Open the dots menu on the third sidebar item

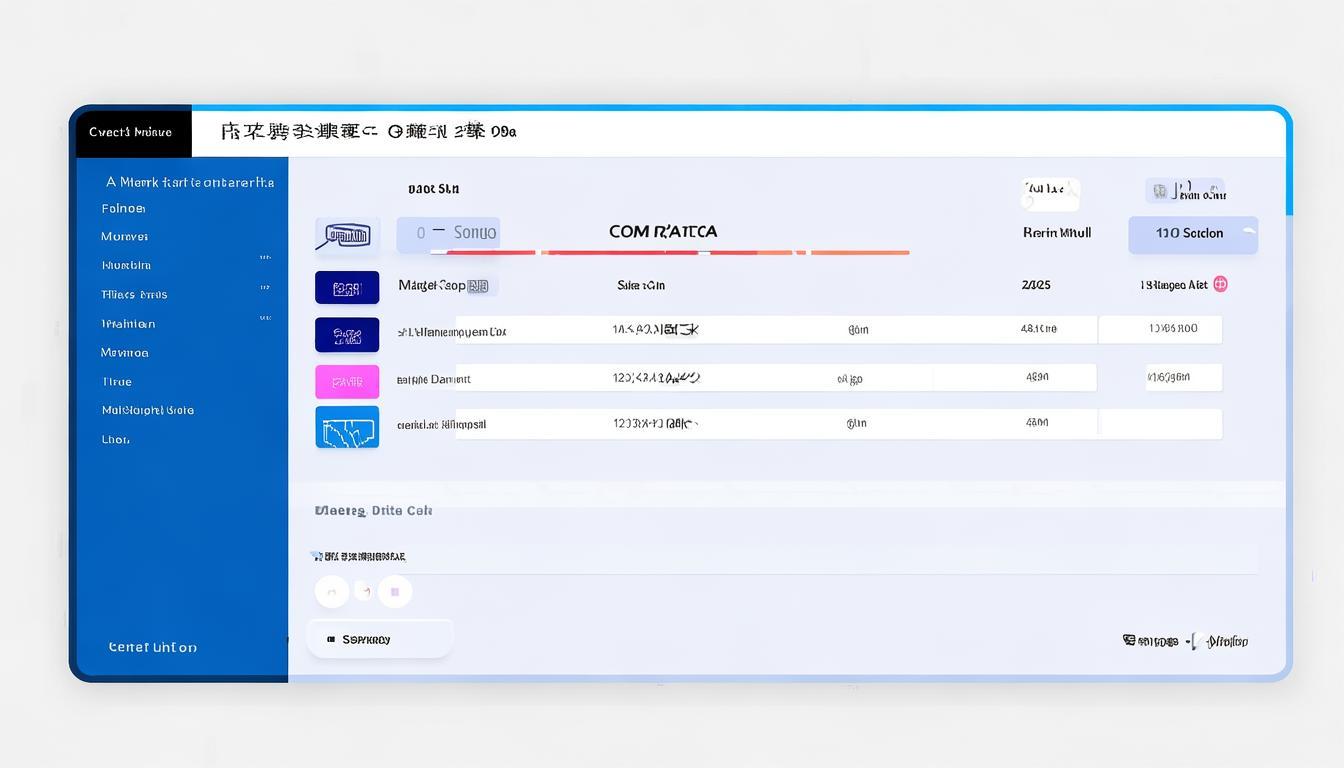(x=265, y=258)
